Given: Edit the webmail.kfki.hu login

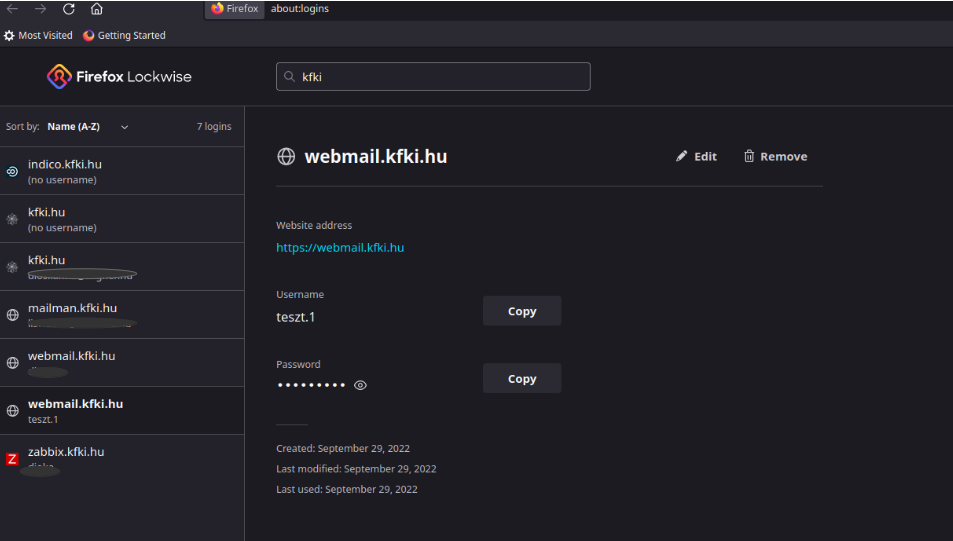Looking at the screenshot, I should pyautogui.click(x=697, y=156).
